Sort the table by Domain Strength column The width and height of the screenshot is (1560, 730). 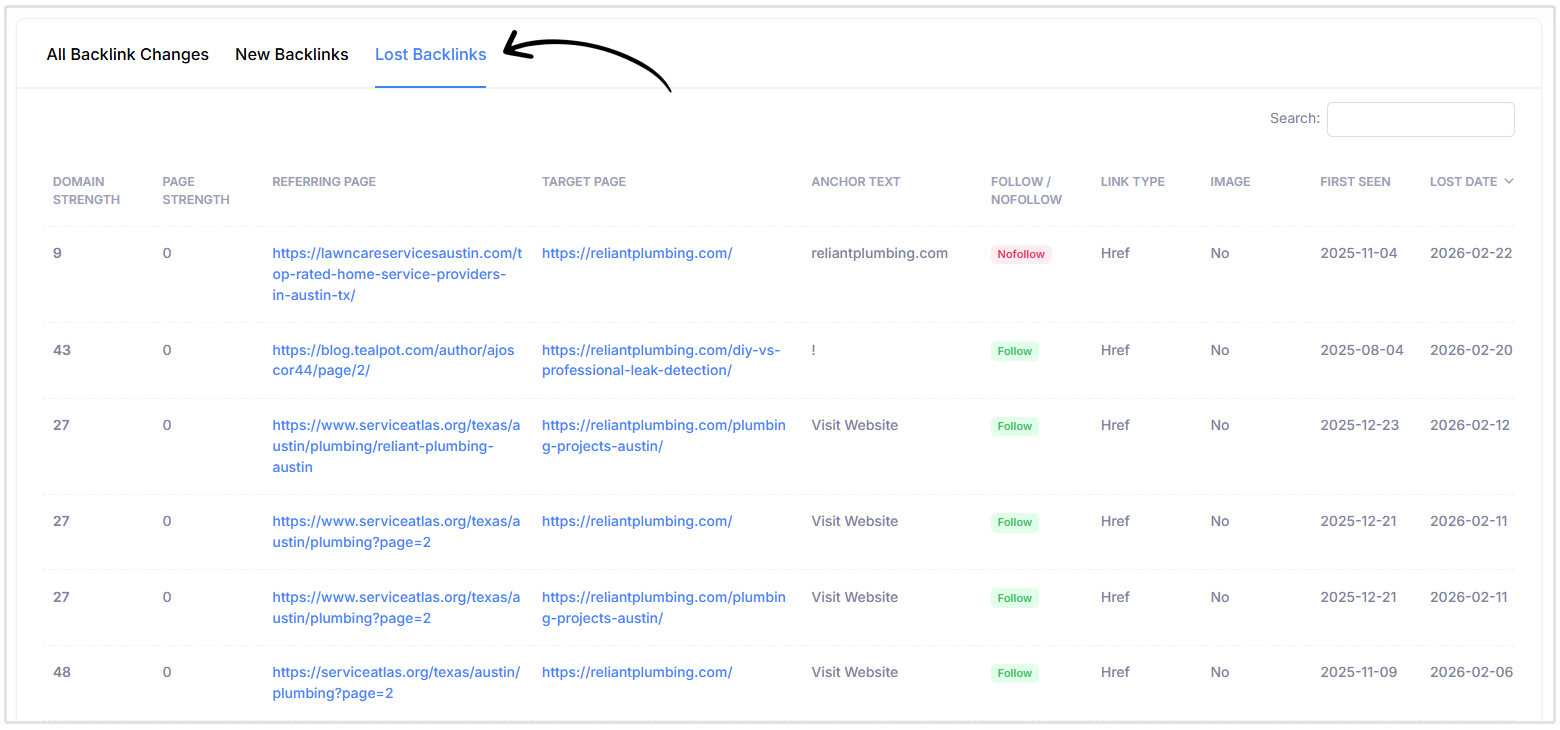click(86, 190)
